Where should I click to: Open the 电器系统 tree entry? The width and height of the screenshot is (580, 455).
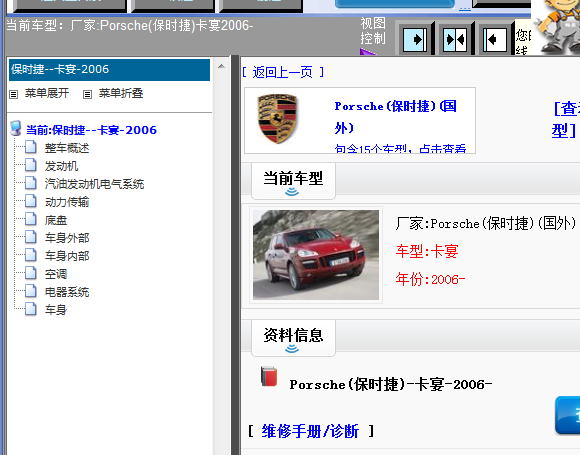coord(67,292)
